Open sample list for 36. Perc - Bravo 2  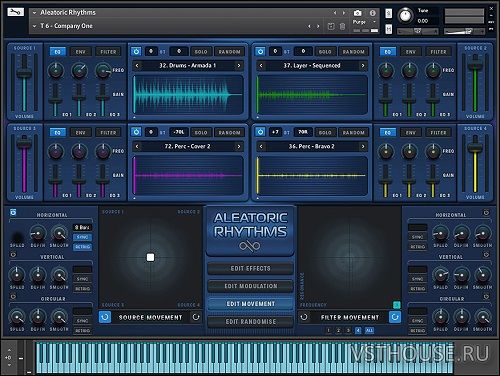[312, 146]
